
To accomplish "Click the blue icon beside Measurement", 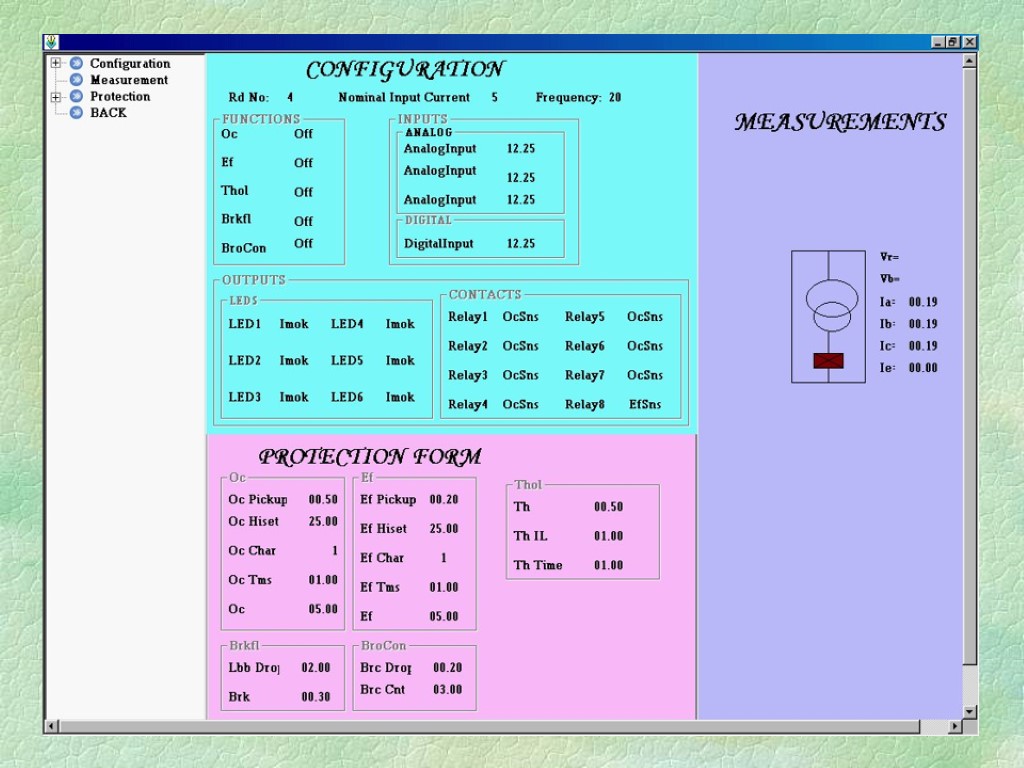I will coord(76,80).
